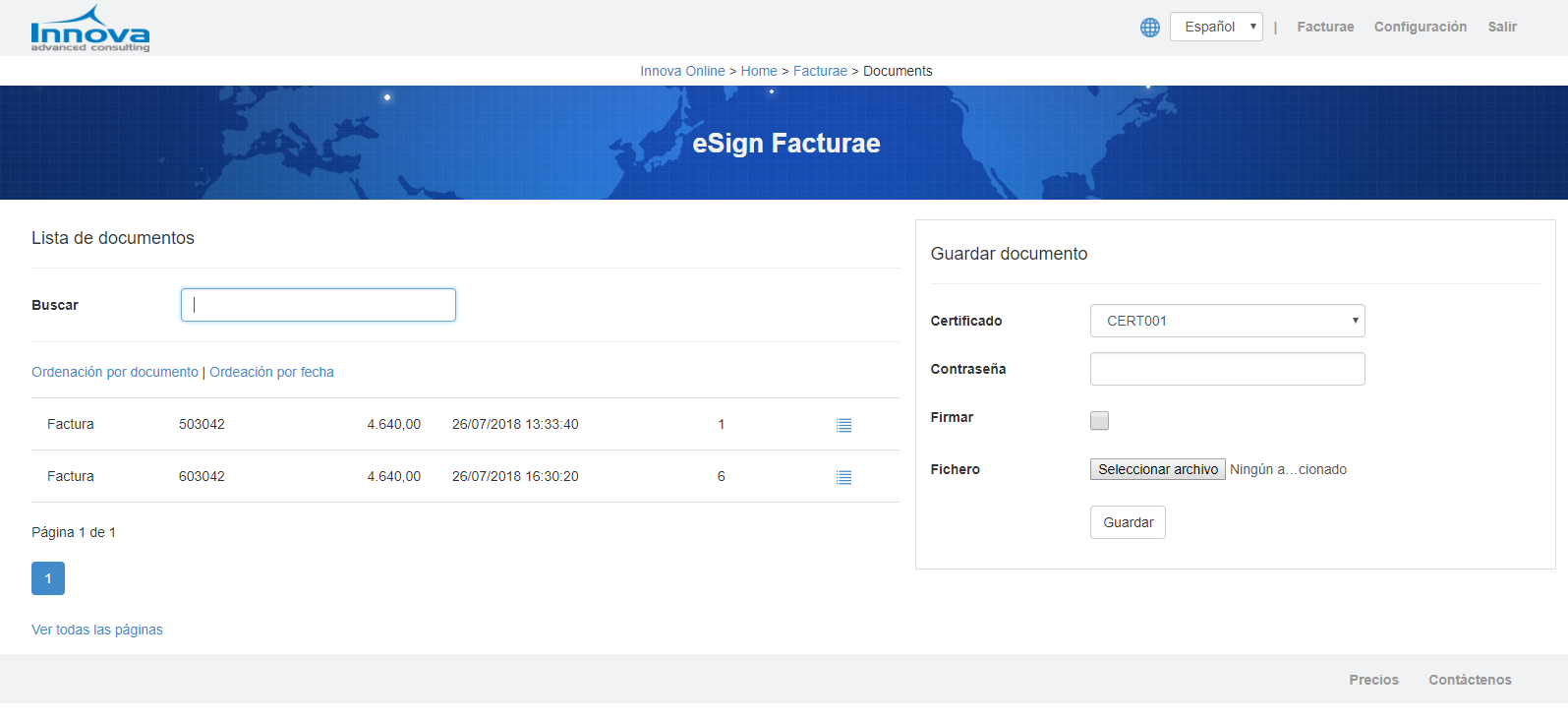
Task: Click amount 4.640,00 in row 503042
Action: 393,424
